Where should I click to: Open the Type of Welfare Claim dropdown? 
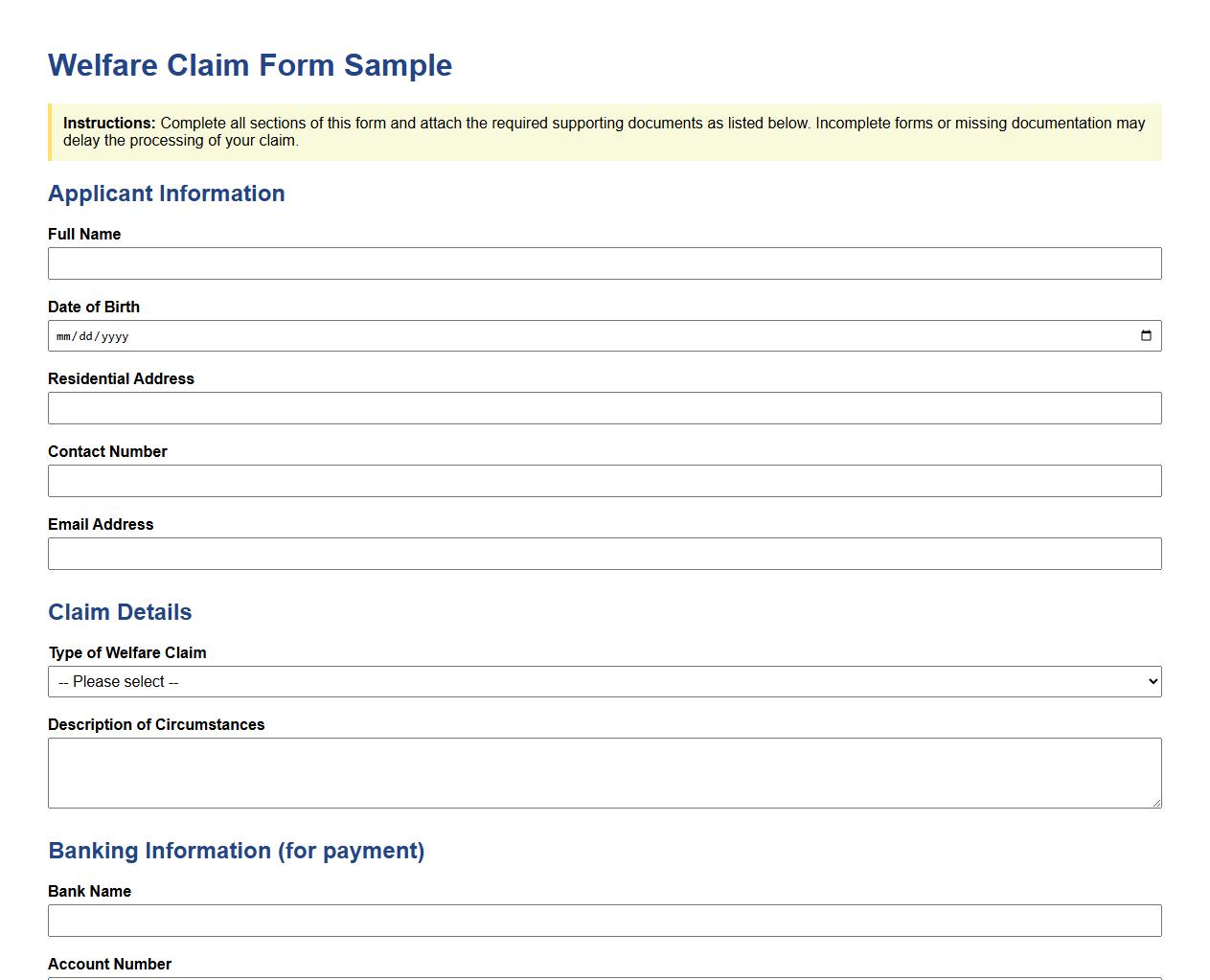(605, 681)
